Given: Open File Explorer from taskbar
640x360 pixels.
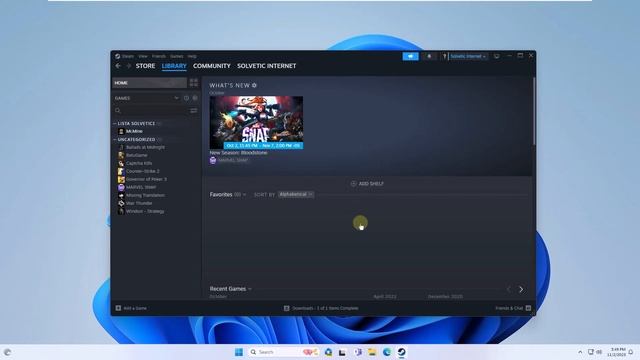Looking at the screenshot, I should click(x=372, y=352).
